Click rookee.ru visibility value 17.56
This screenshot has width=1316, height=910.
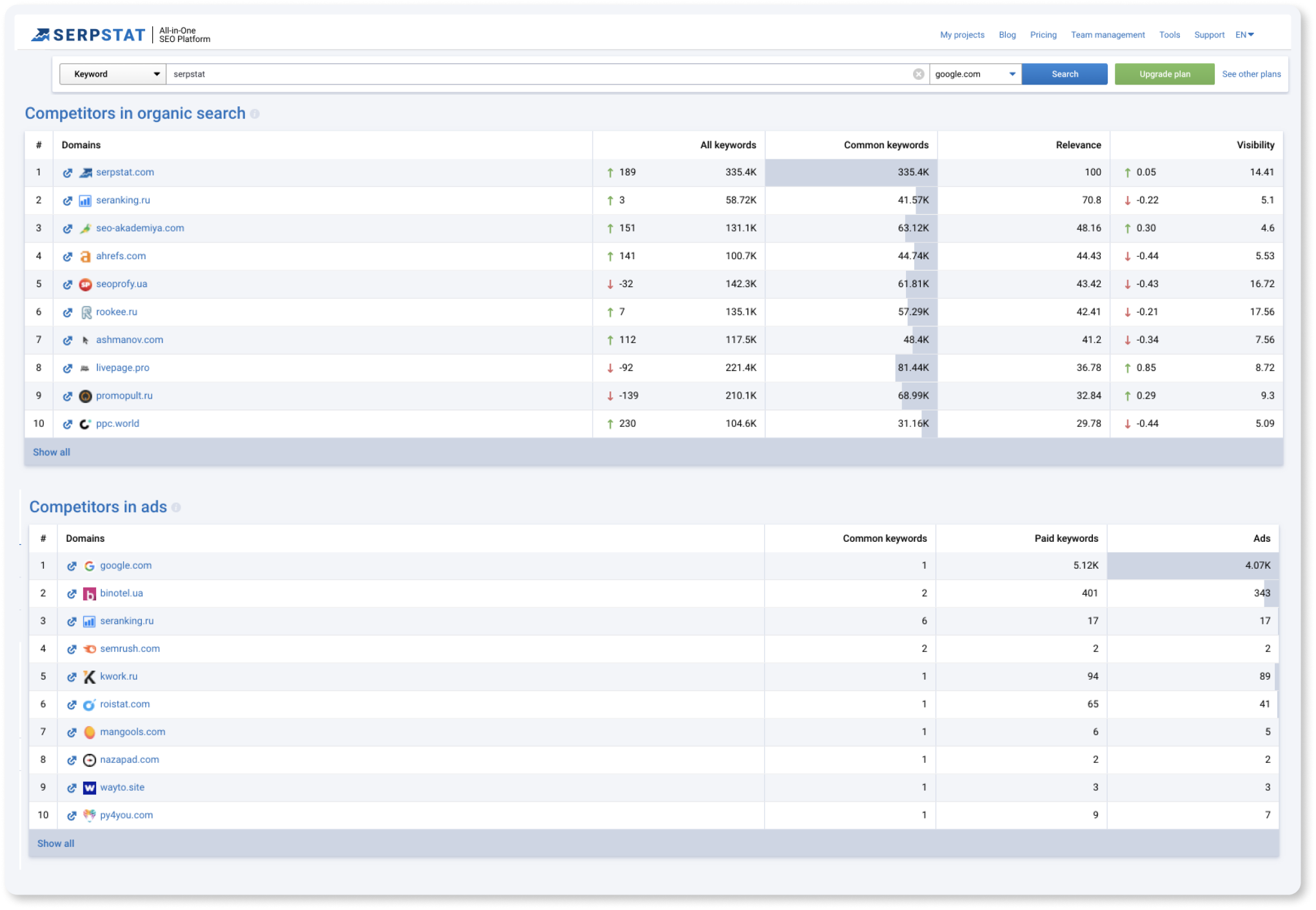click(1262, 312)
